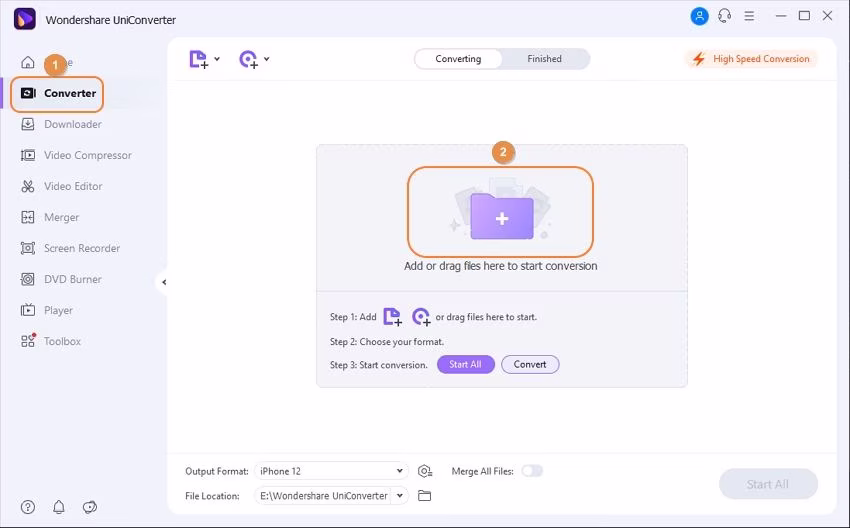
Task: Click the 'Output Format:' label
Action: coord(217,471)
